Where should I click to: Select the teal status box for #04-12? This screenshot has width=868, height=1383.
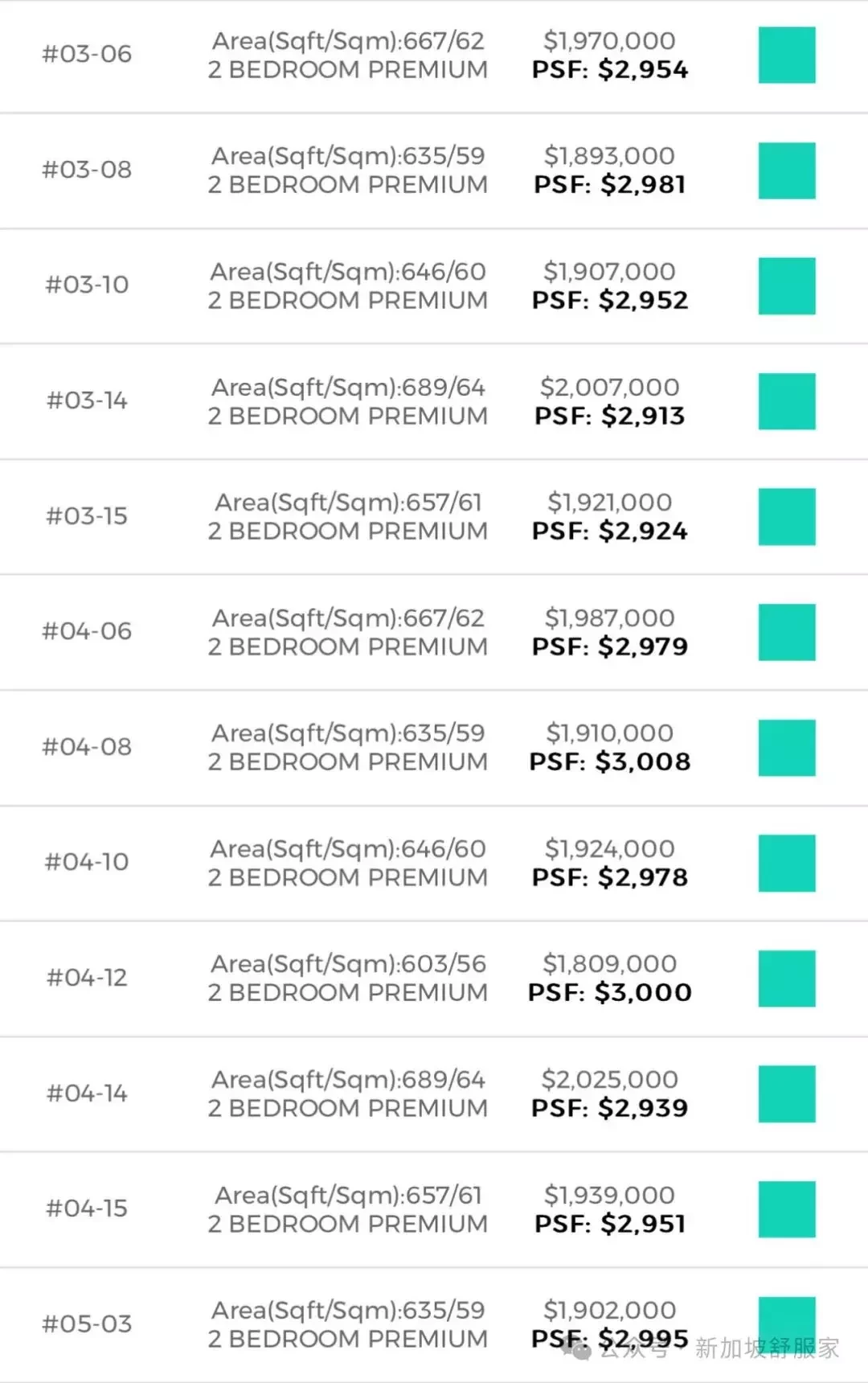pos(787,979)
